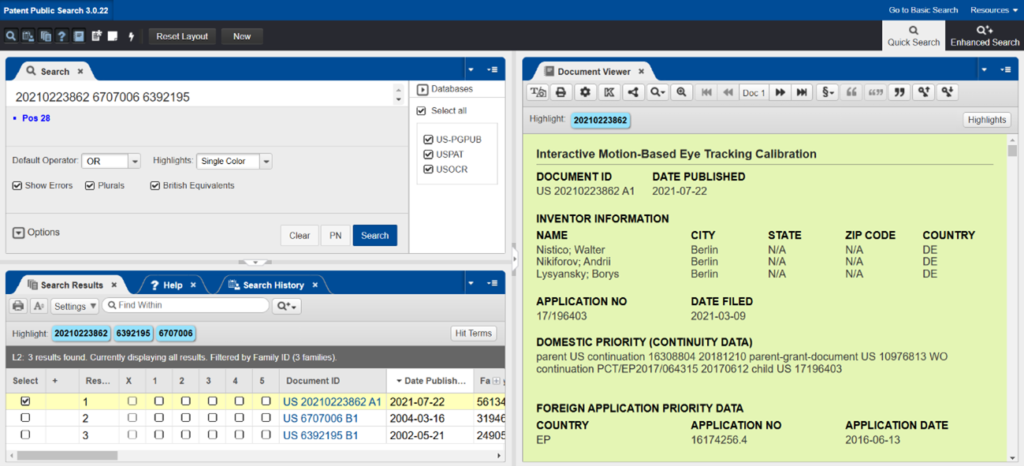The width and height of the screenshot is (1024, 466).
Task: Uncheck the USPAT database
Action: coord(428,155)
